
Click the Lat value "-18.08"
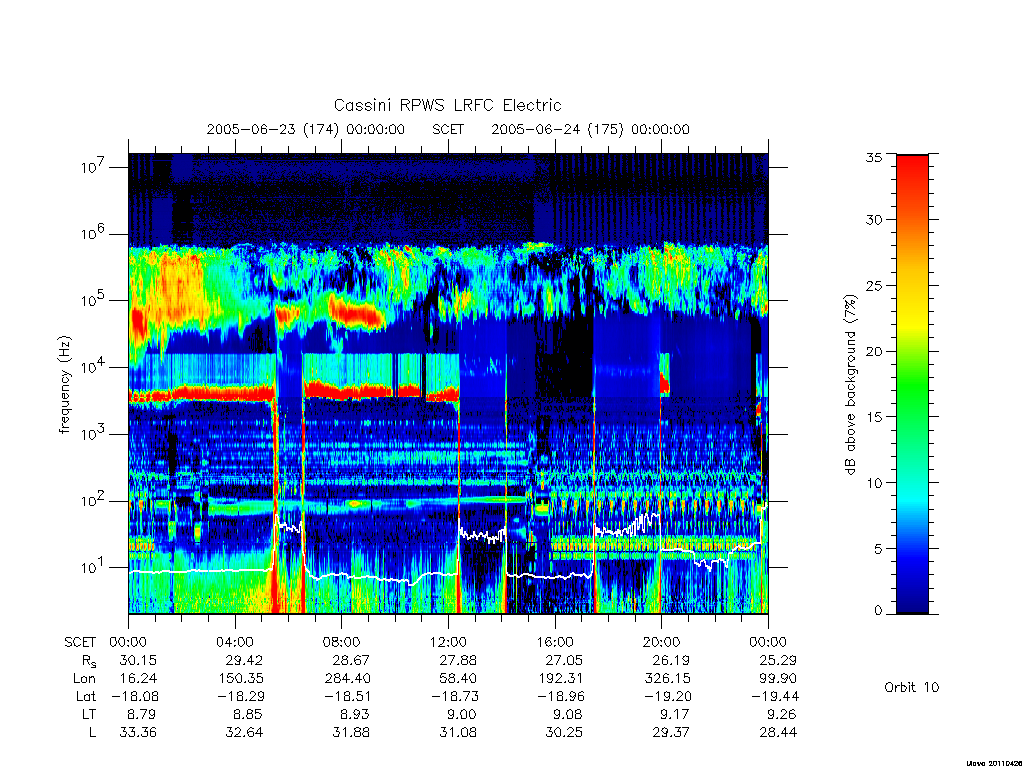point(135,696)
